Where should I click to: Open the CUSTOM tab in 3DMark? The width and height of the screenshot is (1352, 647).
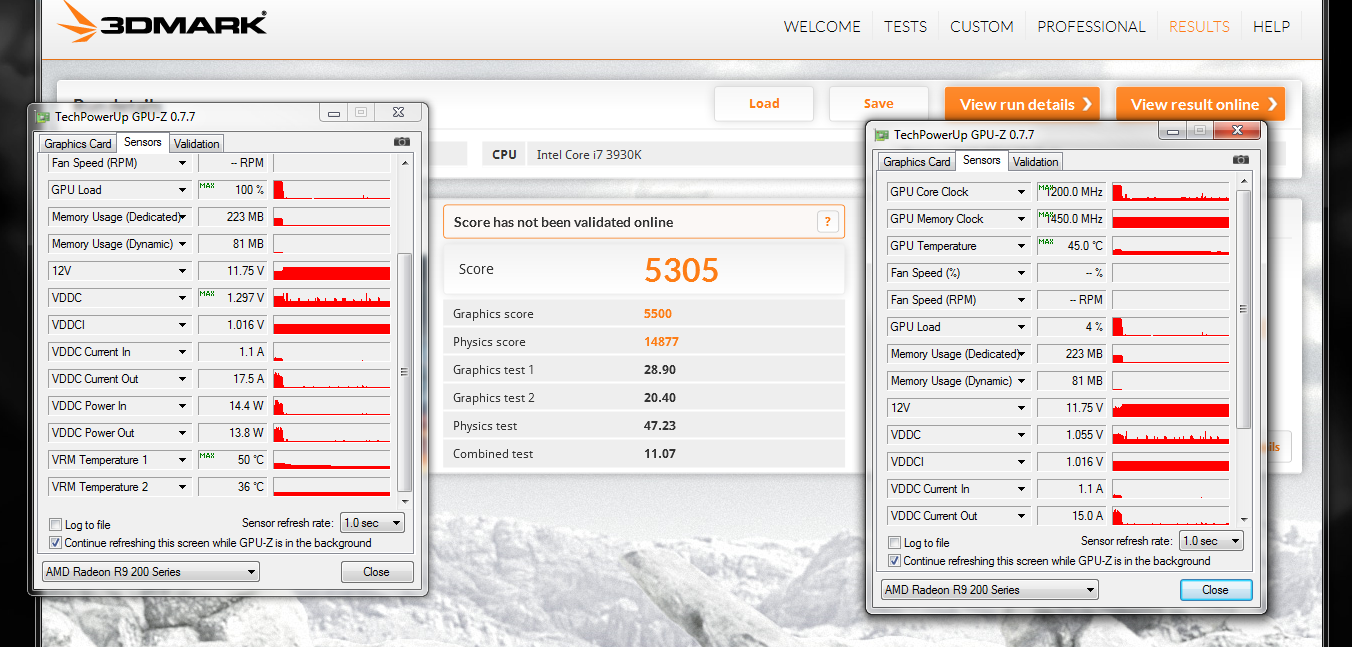[x=981, y=27]
